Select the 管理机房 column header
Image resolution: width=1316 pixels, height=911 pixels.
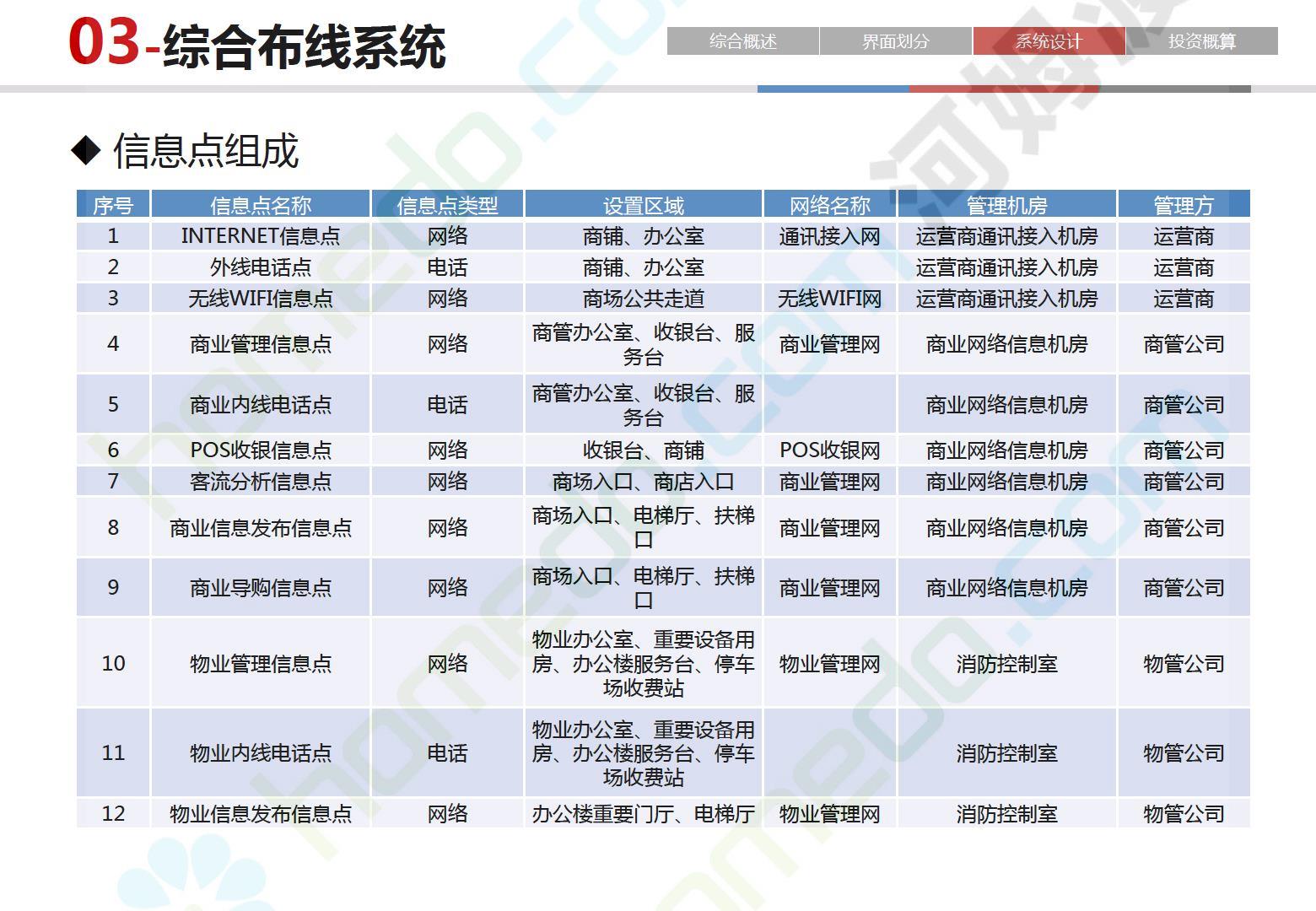click(x=1007, y=205)
